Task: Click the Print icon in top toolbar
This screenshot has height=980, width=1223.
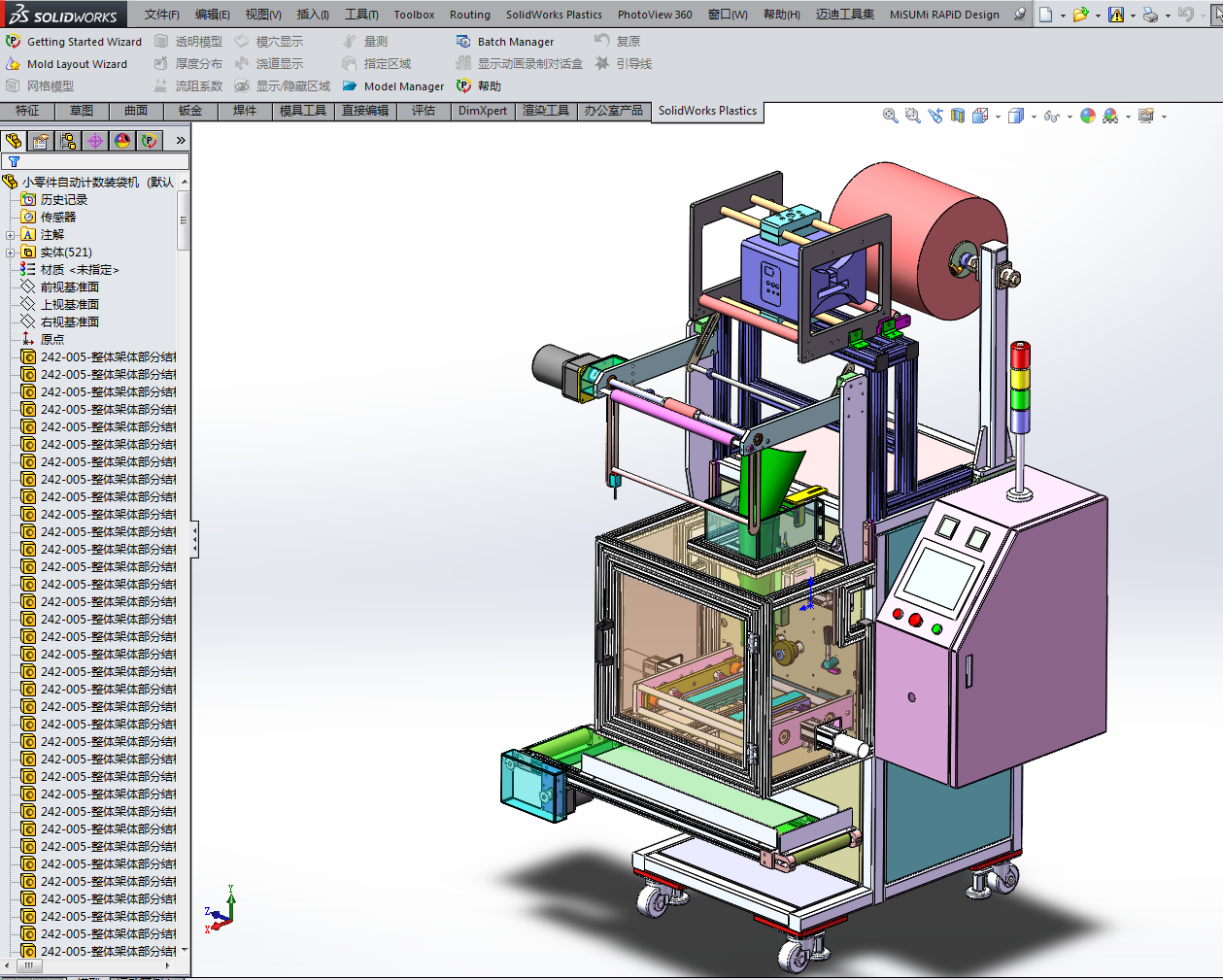Action: pos(1150,15)
